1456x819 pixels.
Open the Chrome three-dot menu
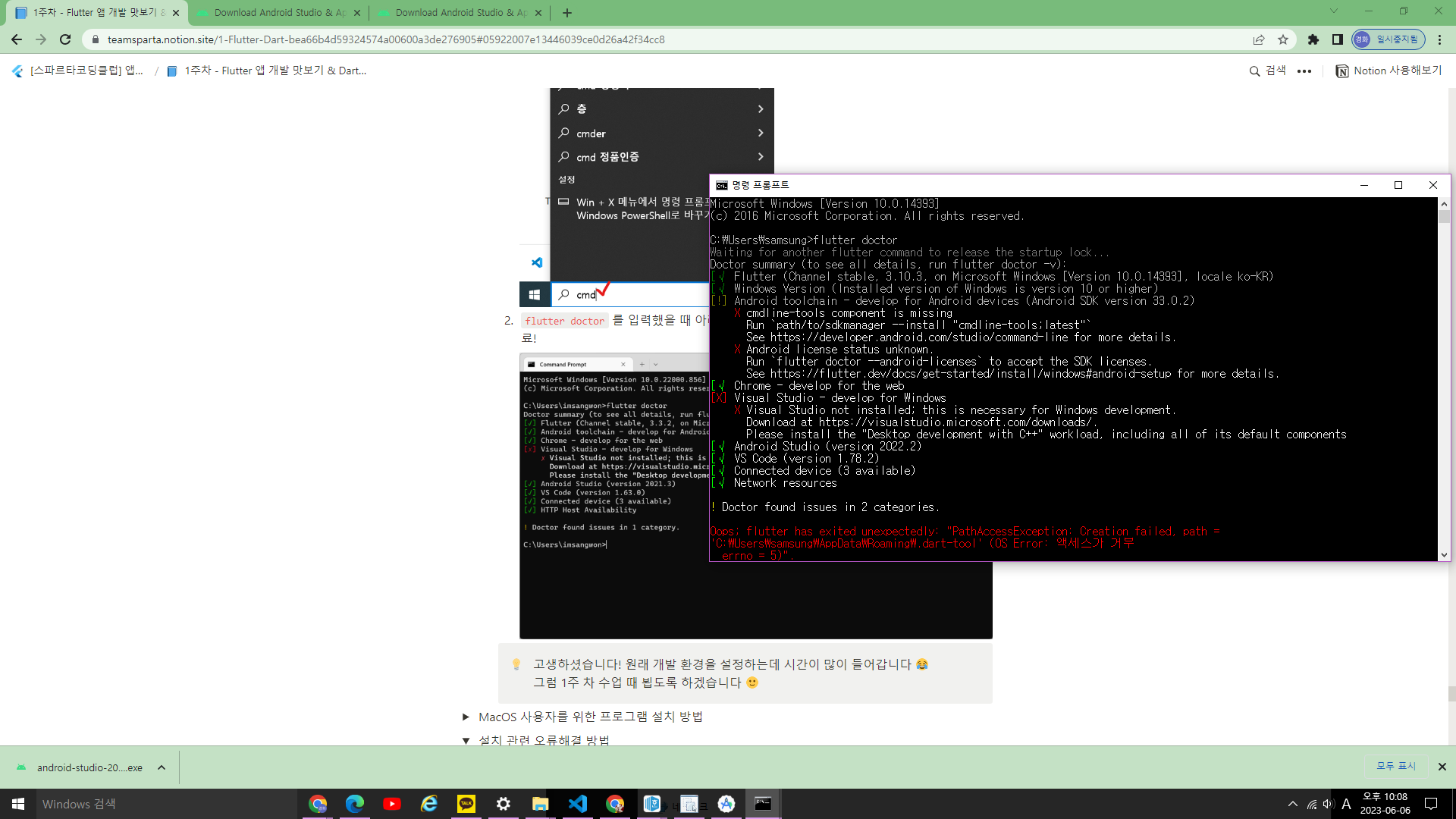click(1440, 39)
